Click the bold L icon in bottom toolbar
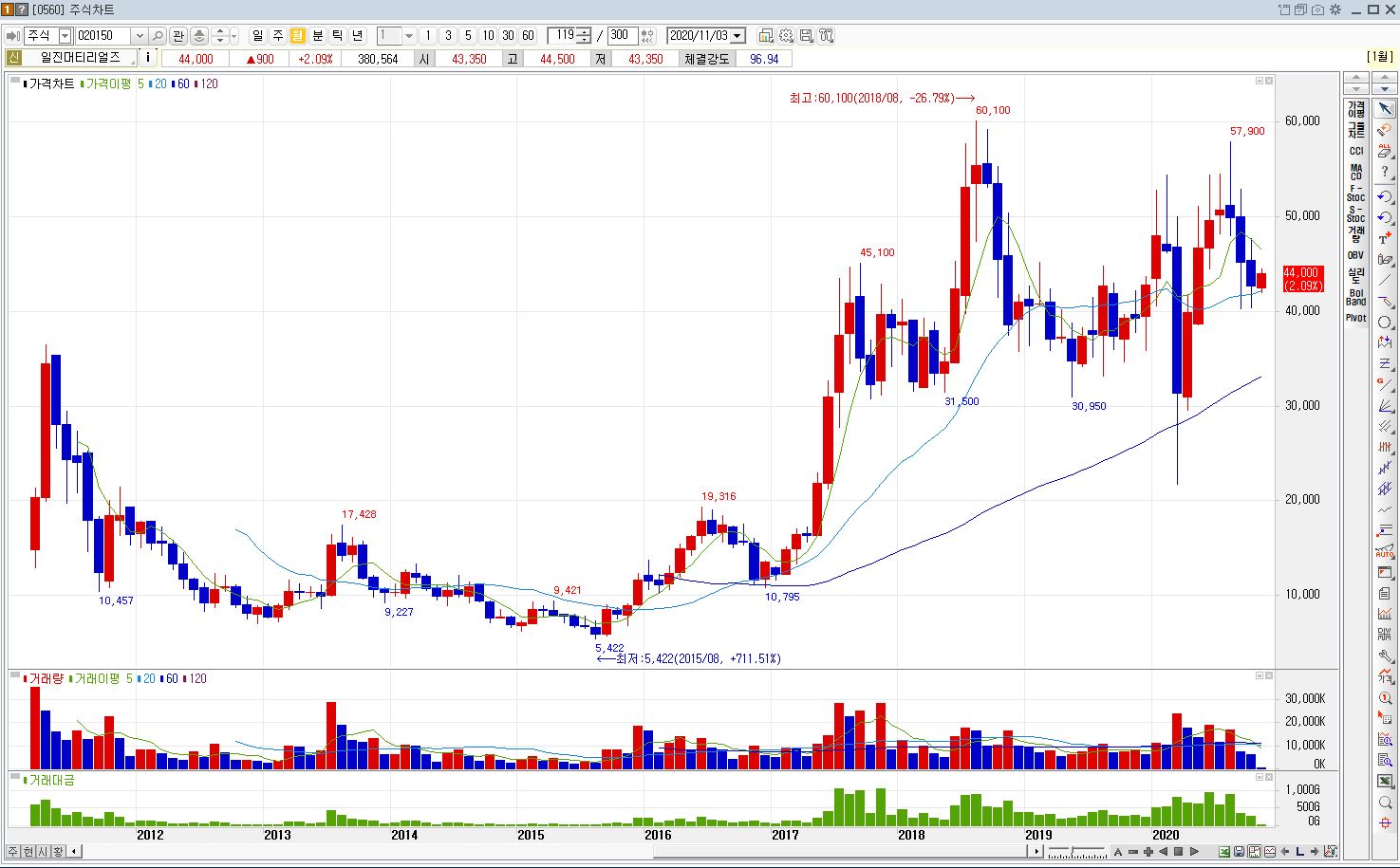 pyautogui.click(x=1299, y=852)
